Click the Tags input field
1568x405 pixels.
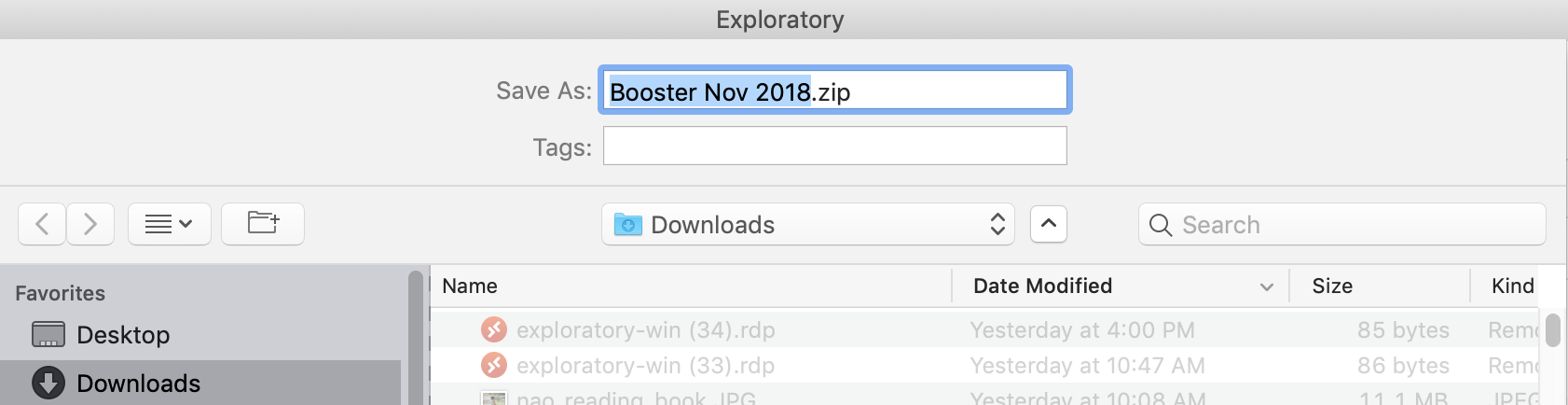pos(835,146)
